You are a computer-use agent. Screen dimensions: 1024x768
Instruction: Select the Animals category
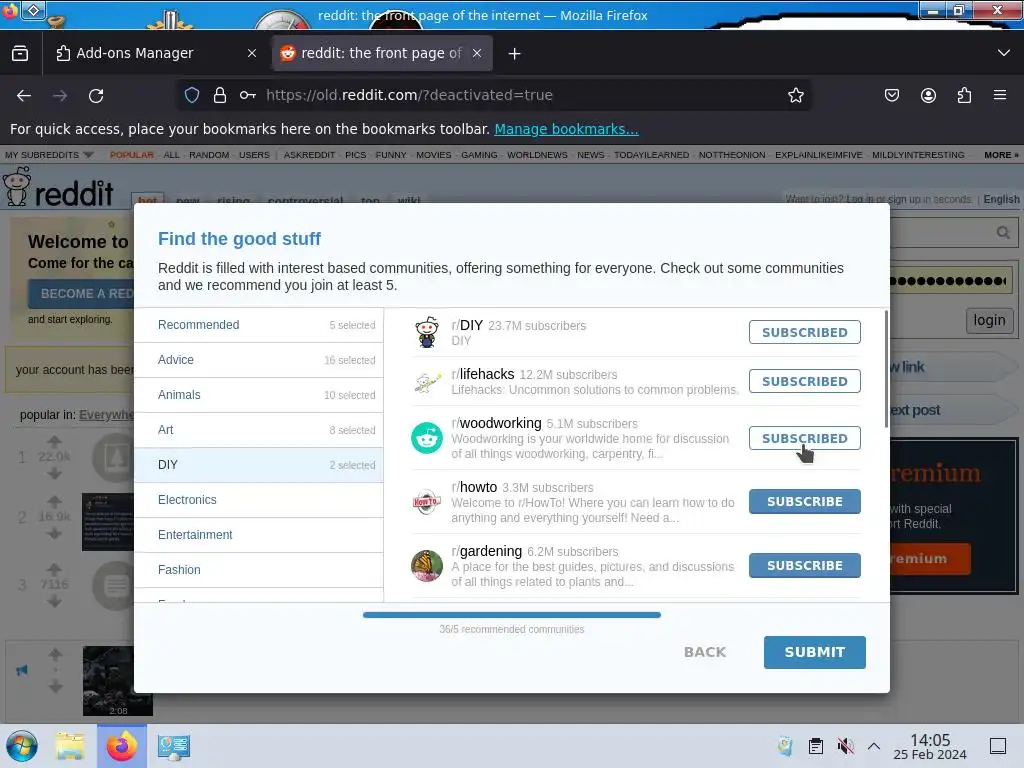(x=259, y=395)
